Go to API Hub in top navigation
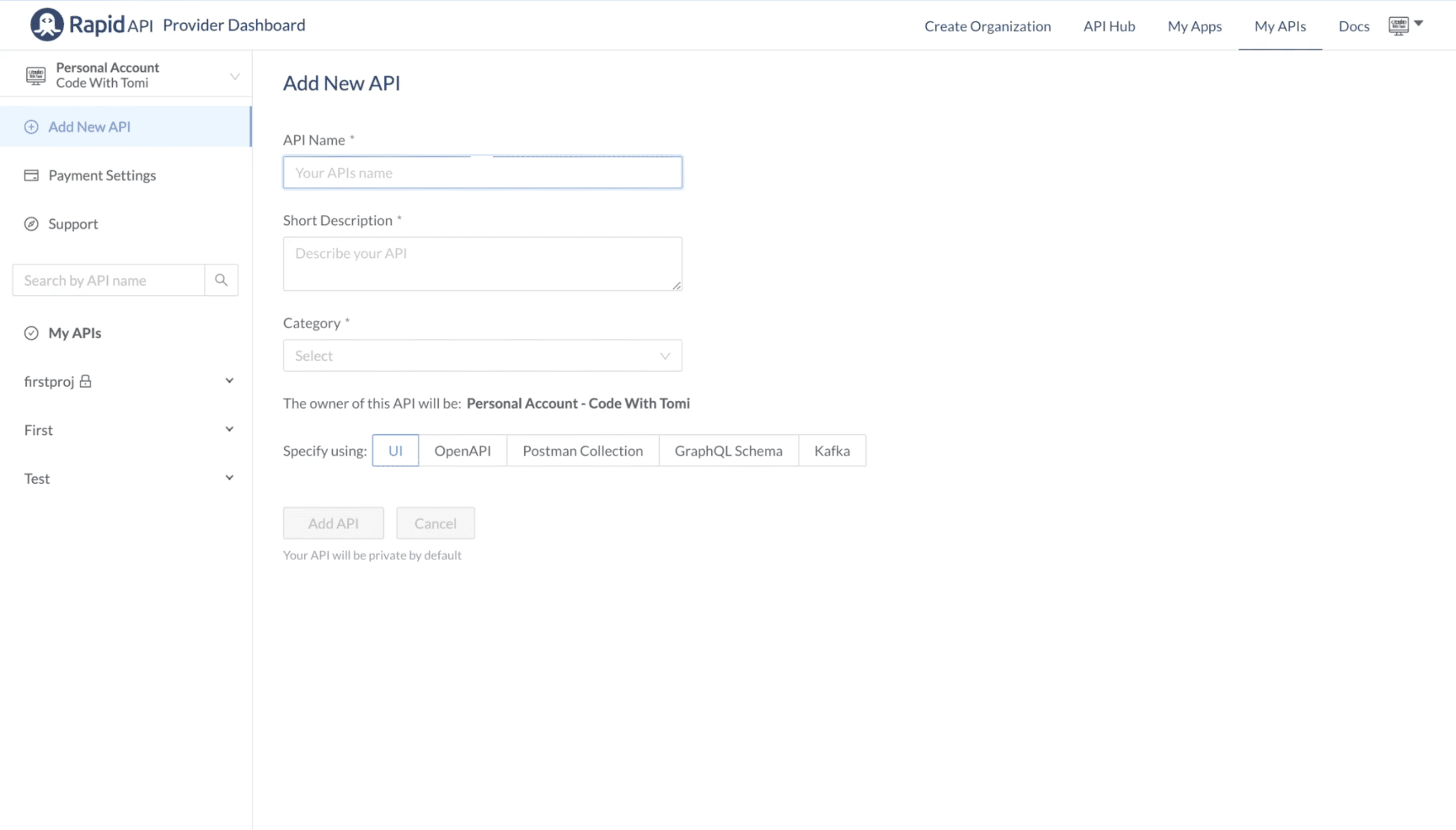Image resolution: width=1456 pixels, height=830 pixels. coord(1109,26)
